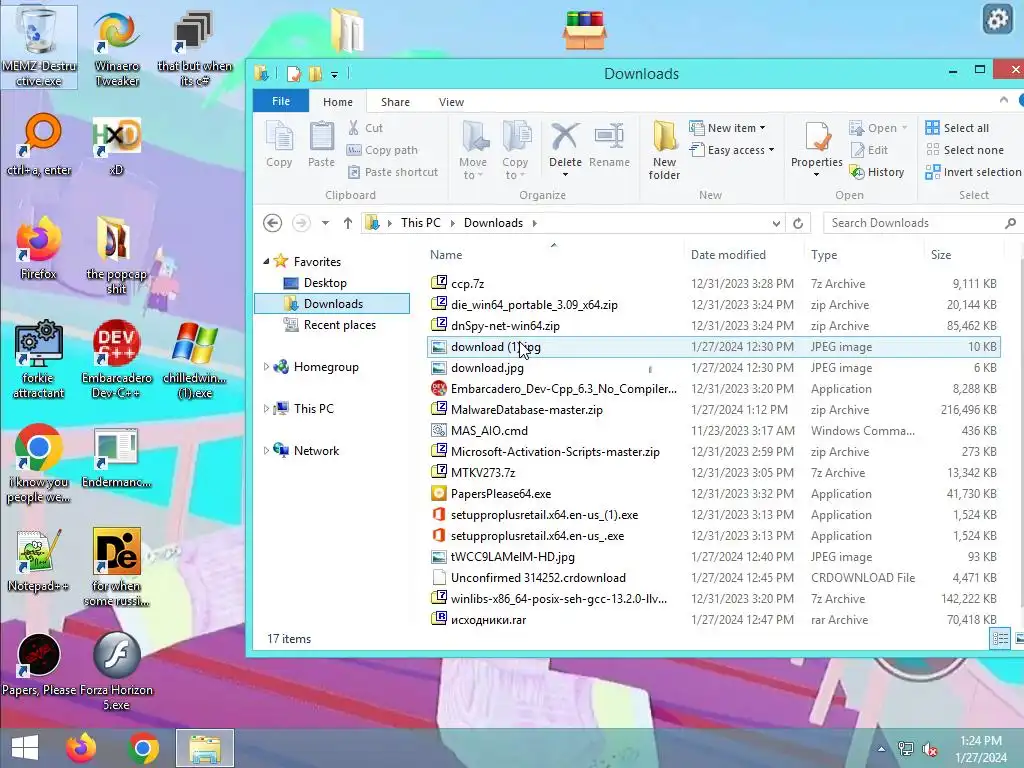Click the Rename ribbon icon

(609, 145)
